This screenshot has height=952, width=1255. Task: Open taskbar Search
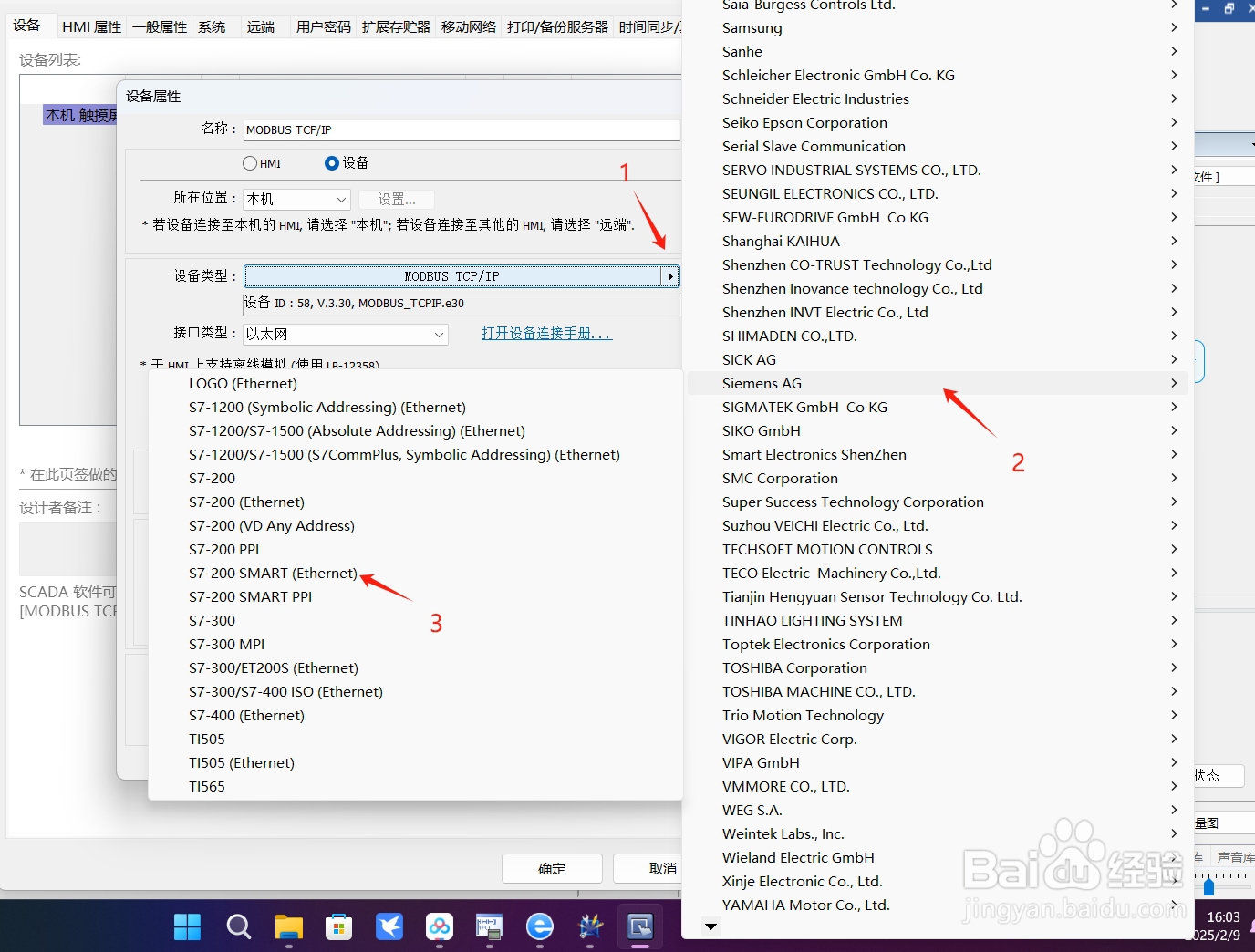pyautogui.click(x=238, y=926)
